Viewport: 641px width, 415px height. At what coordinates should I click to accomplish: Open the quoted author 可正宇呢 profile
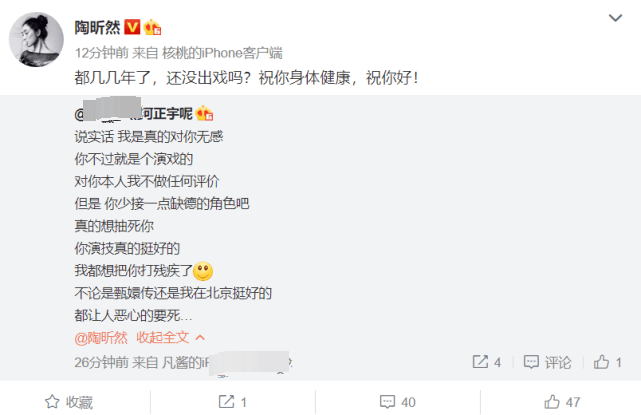coord(134,113)
